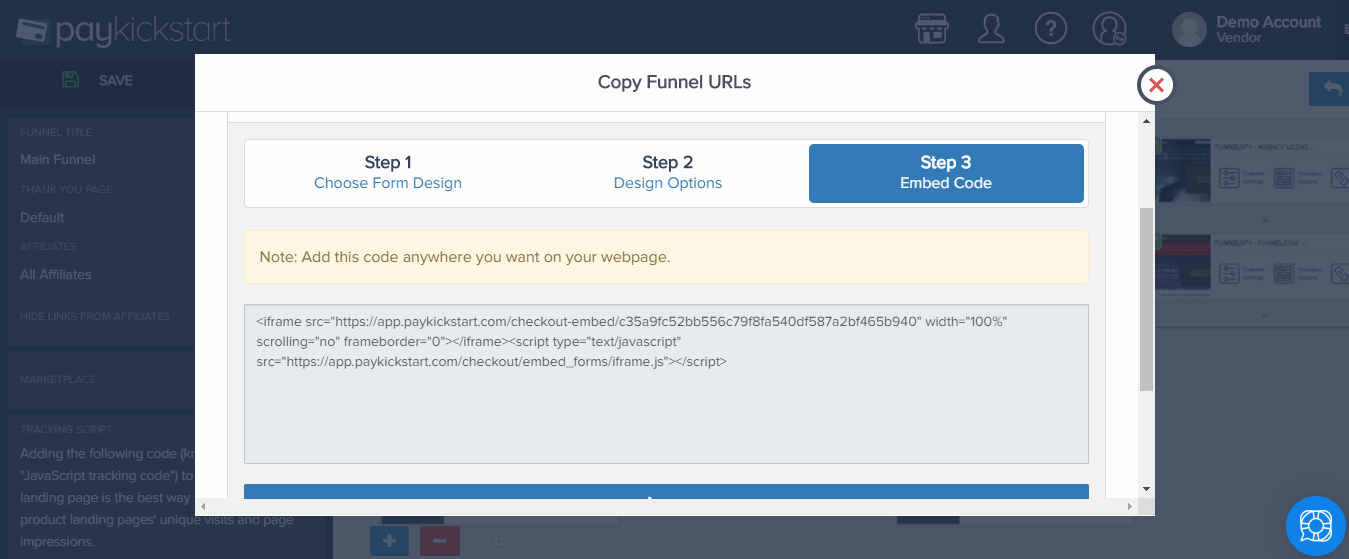Open Checkout Options icon for FunnelSpy Agency License

point(1283,178)
